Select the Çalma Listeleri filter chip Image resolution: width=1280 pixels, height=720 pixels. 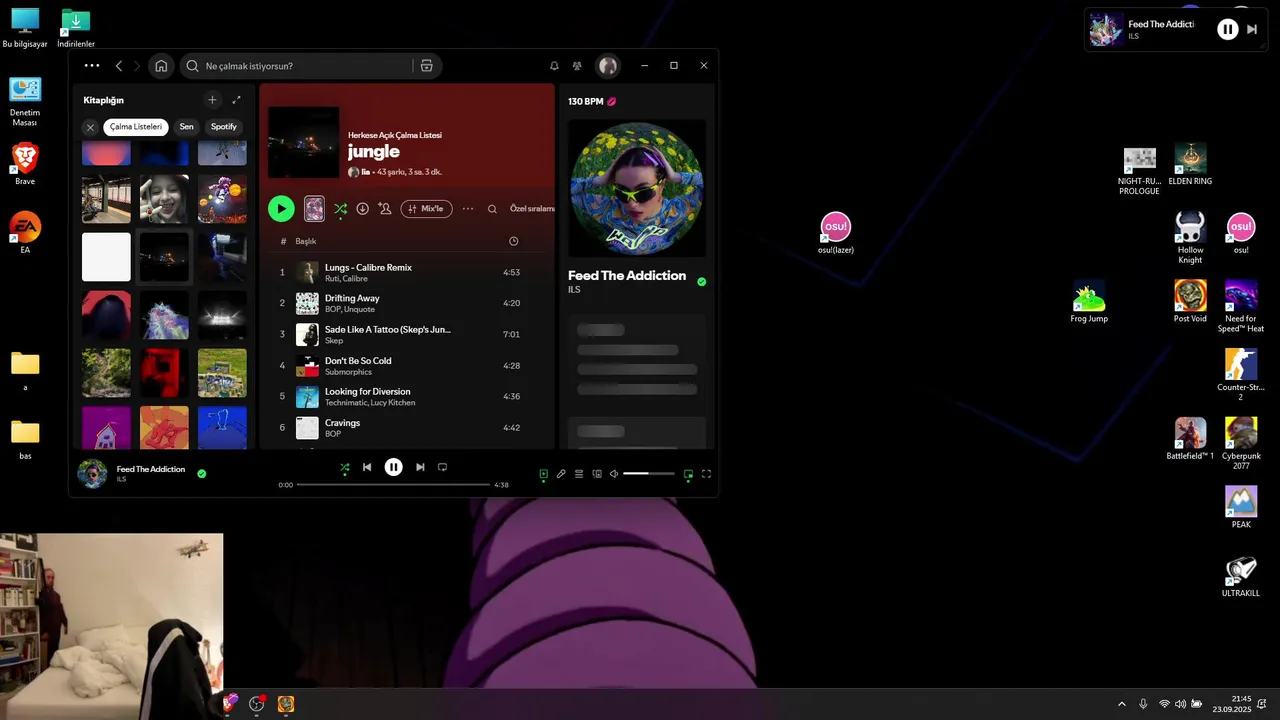point(136,127)
